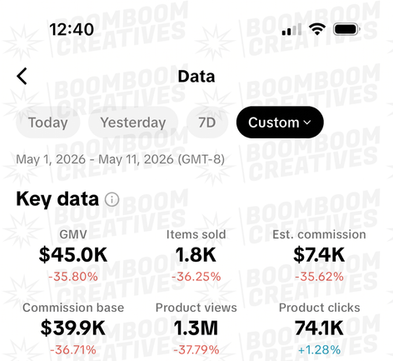
Task: View the Est. commission $7.4K metric
Action: (319, 256)
